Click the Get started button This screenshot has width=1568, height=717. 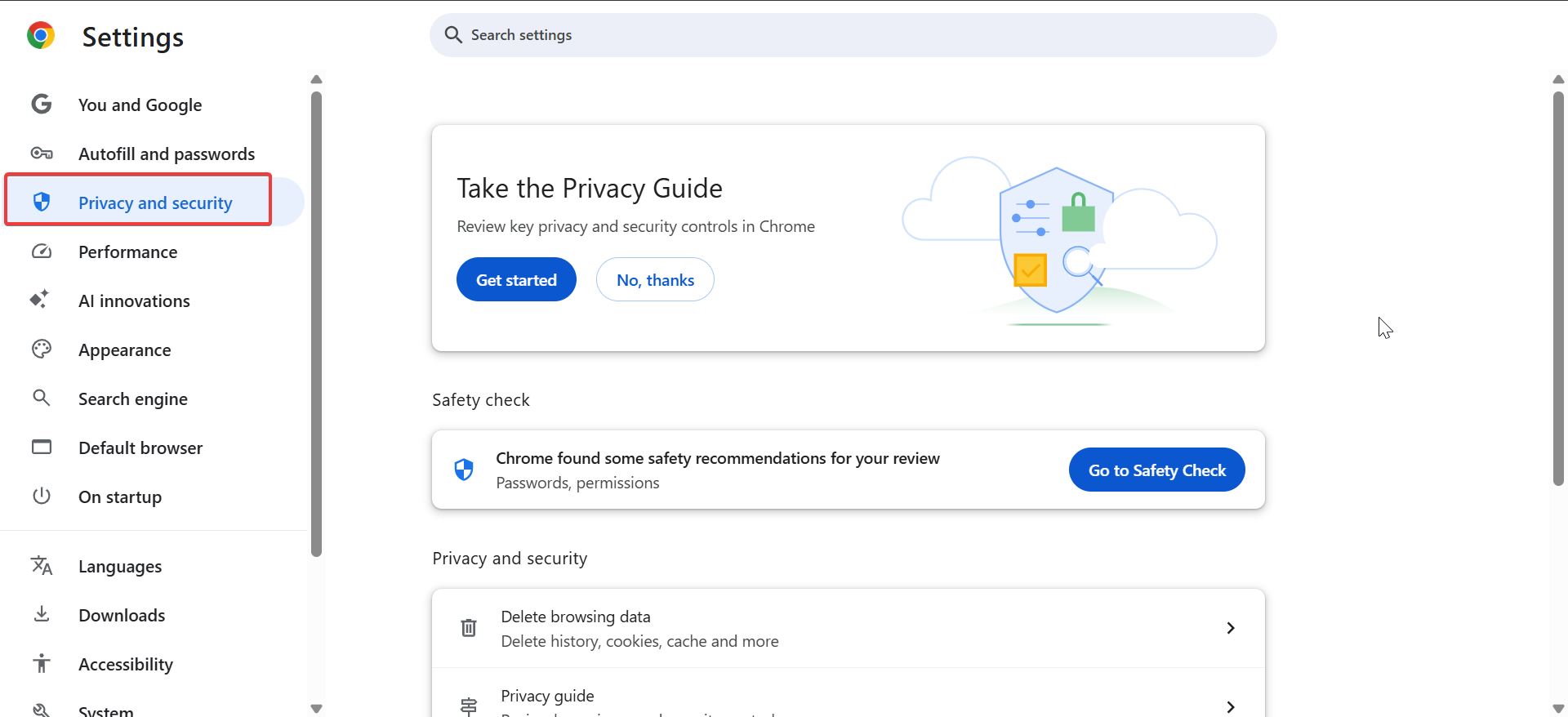[516, 280]
